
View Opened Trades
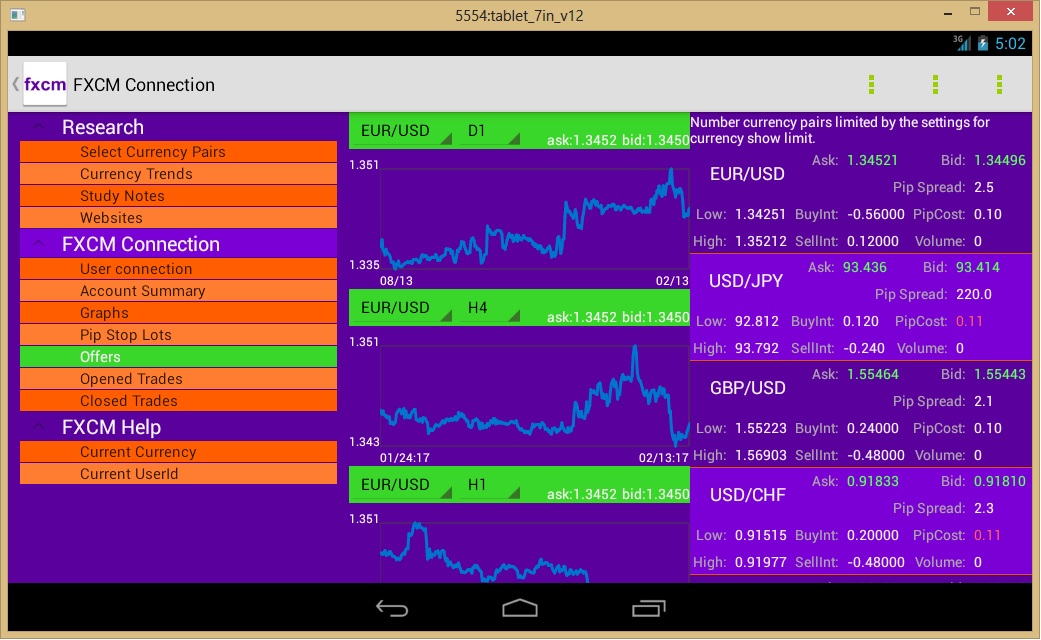[179, 378]
